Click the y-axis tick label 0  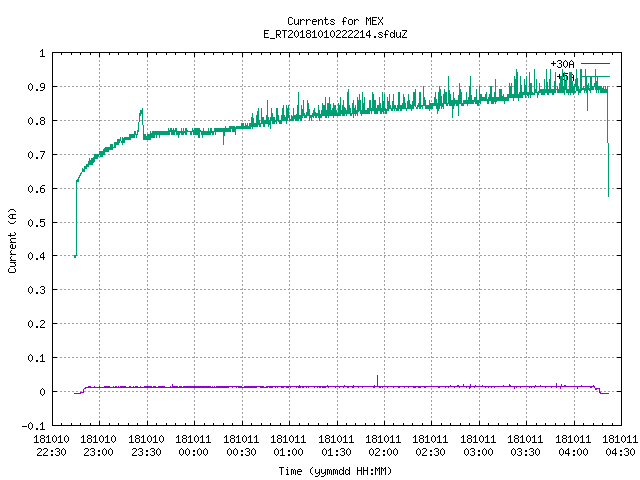tap(42, 392)
